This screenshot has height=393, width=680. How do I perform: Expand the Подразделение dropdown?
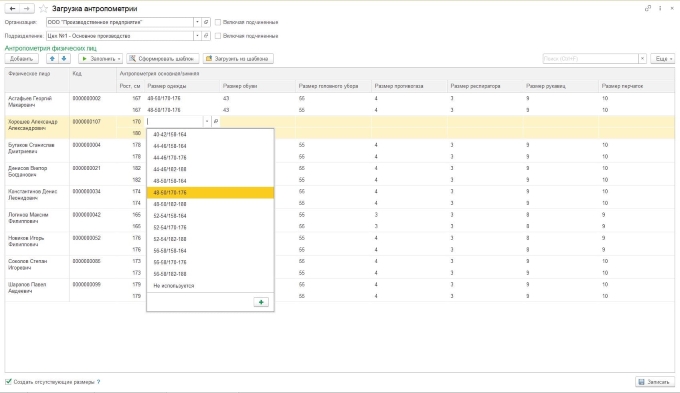click(197, 36)
